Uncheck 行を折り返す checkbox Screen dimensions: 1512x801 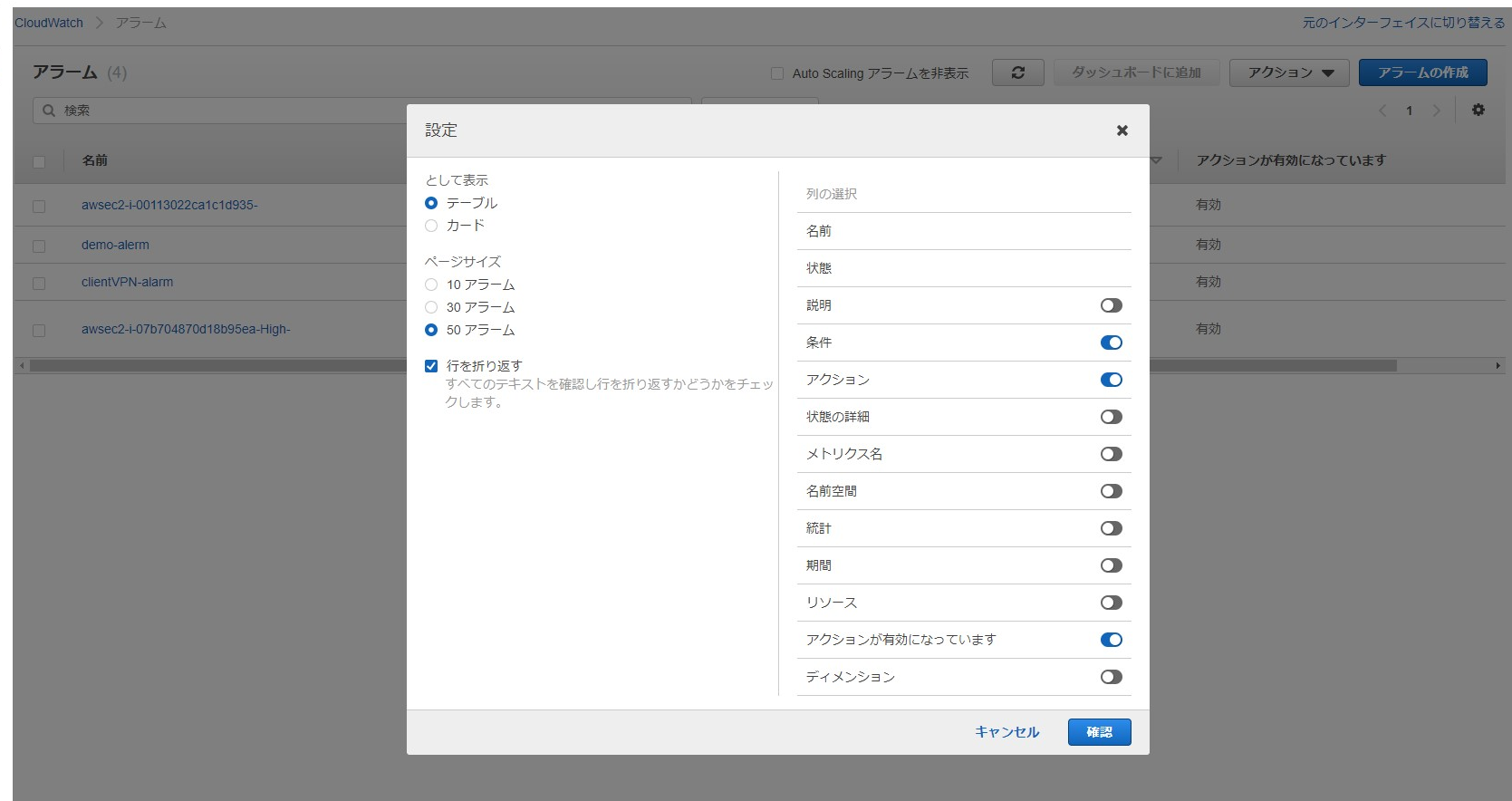pyautogui.click(x=431, y=366)
